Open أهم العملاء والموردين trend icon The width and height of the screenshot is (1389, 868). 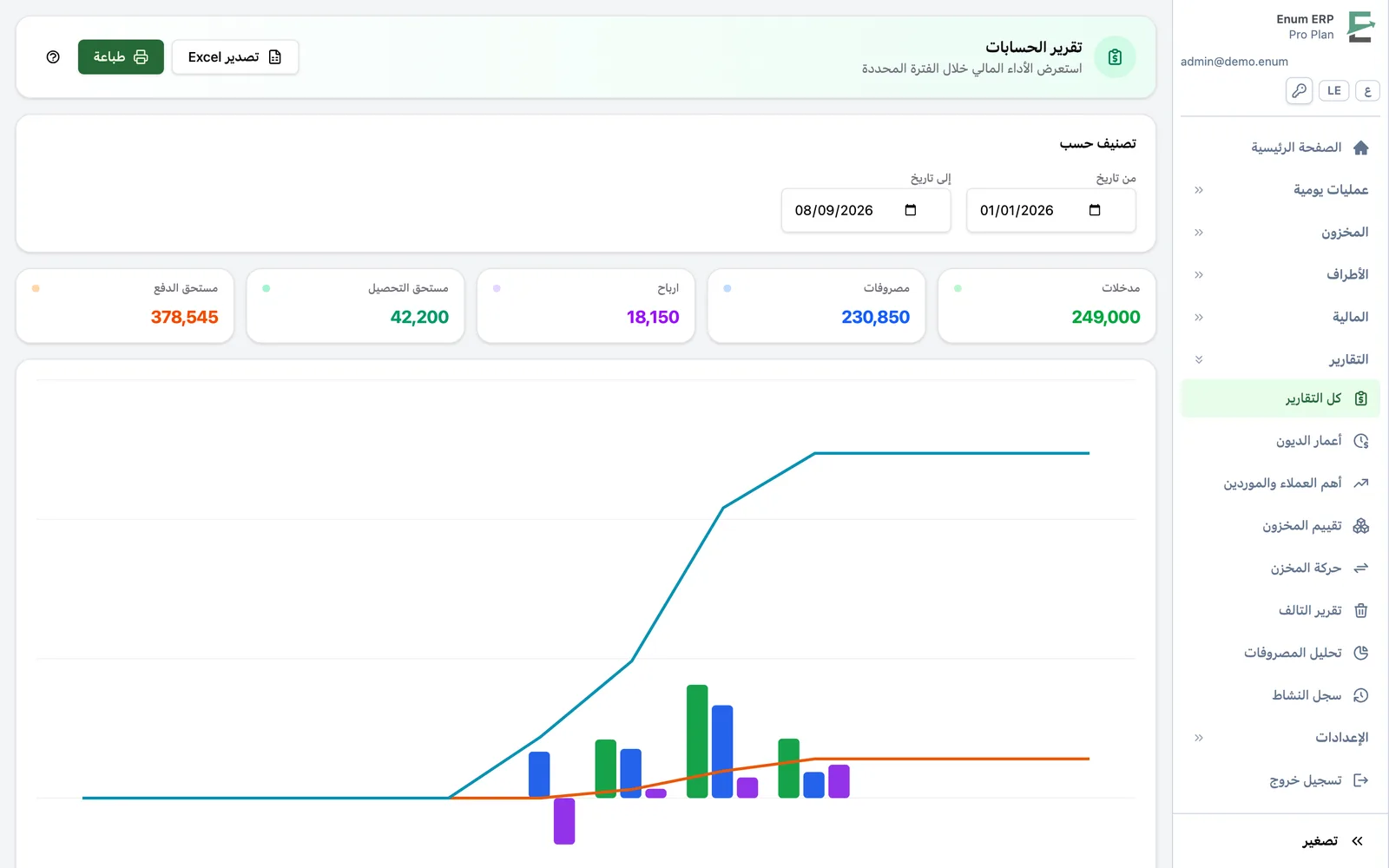[1361, 483]
